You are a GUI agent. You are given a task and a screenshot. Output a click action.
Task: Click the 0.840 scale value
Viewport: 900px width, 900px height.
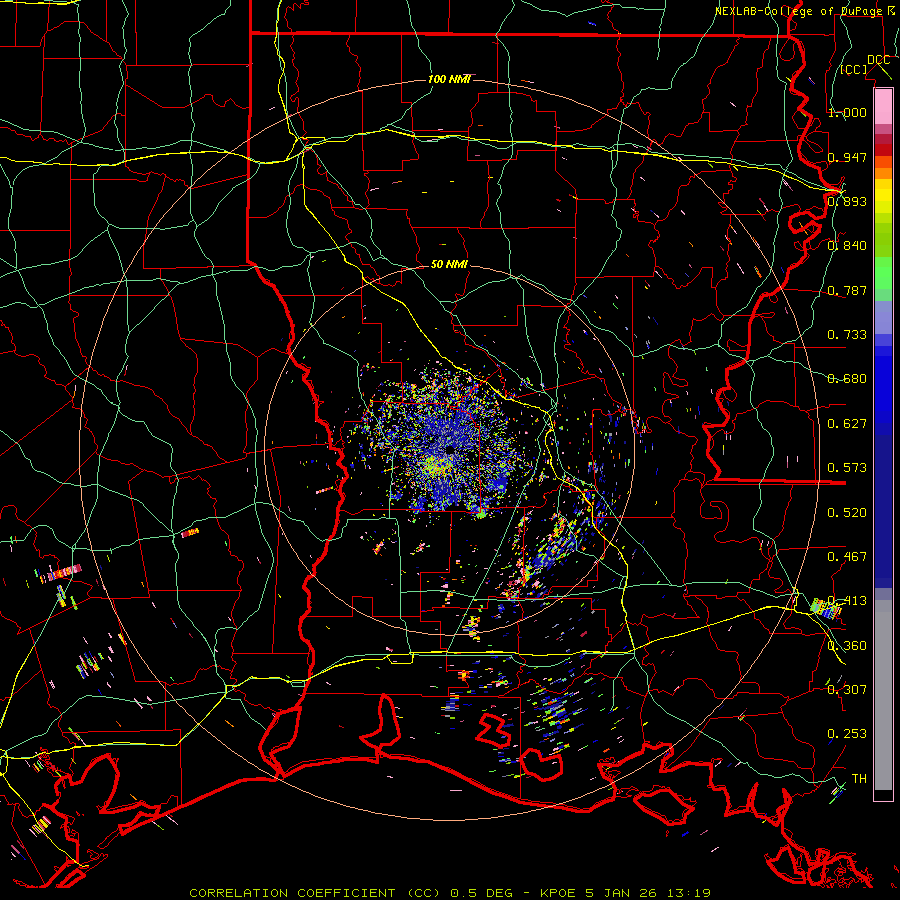[847, 246]
